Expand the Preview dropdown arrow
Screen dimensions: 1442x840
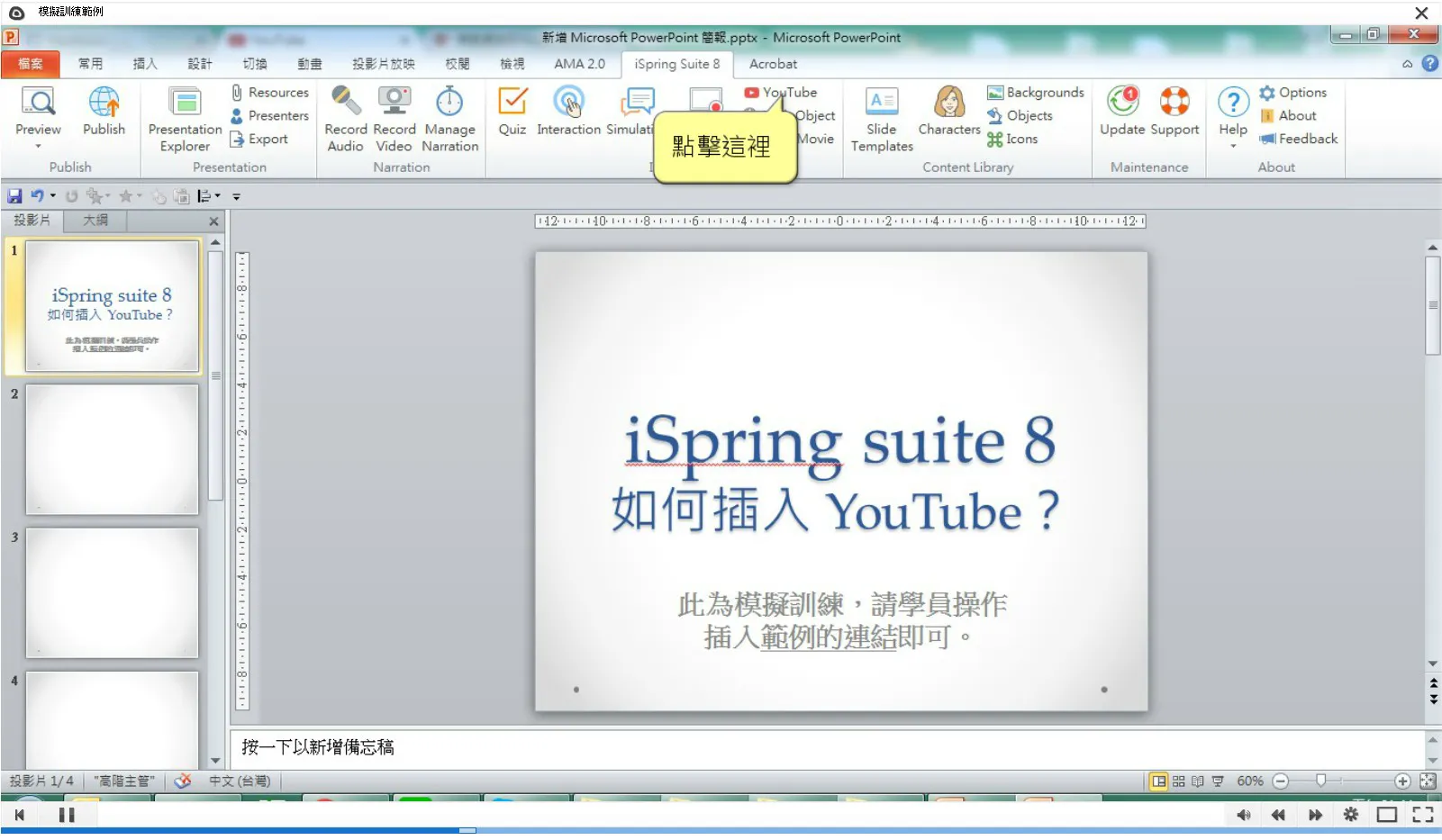38,146
